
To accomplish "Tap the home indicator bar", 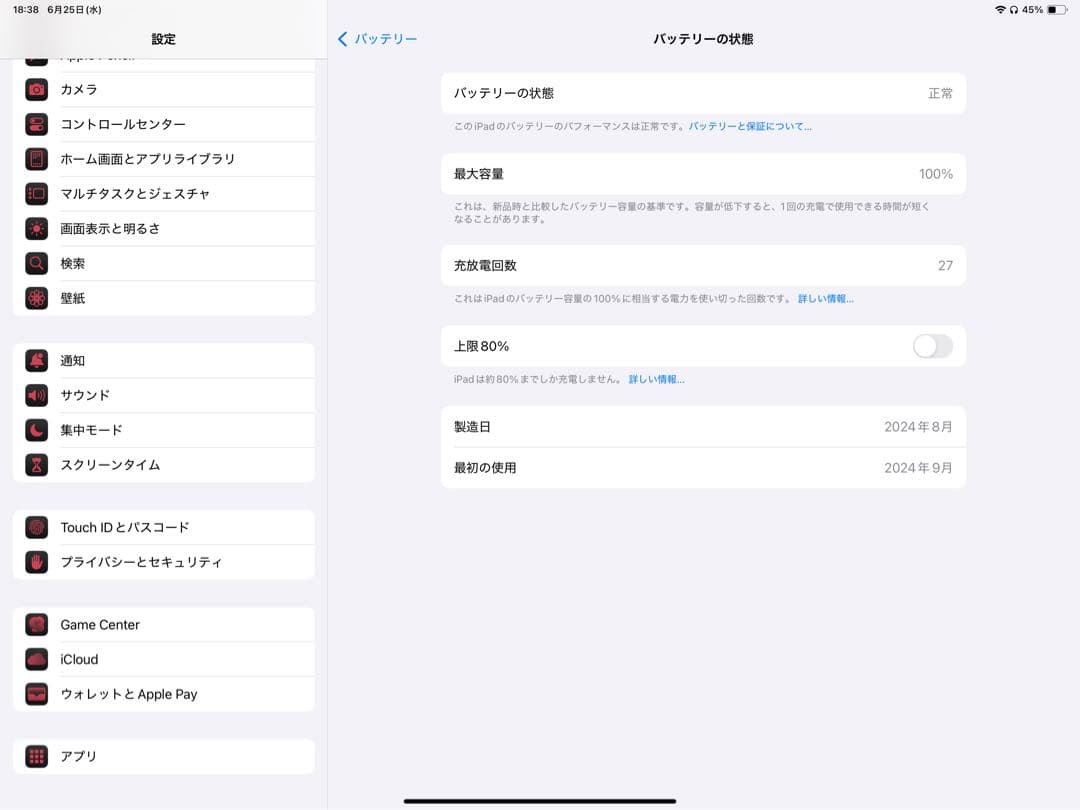I will click(540, 799).
